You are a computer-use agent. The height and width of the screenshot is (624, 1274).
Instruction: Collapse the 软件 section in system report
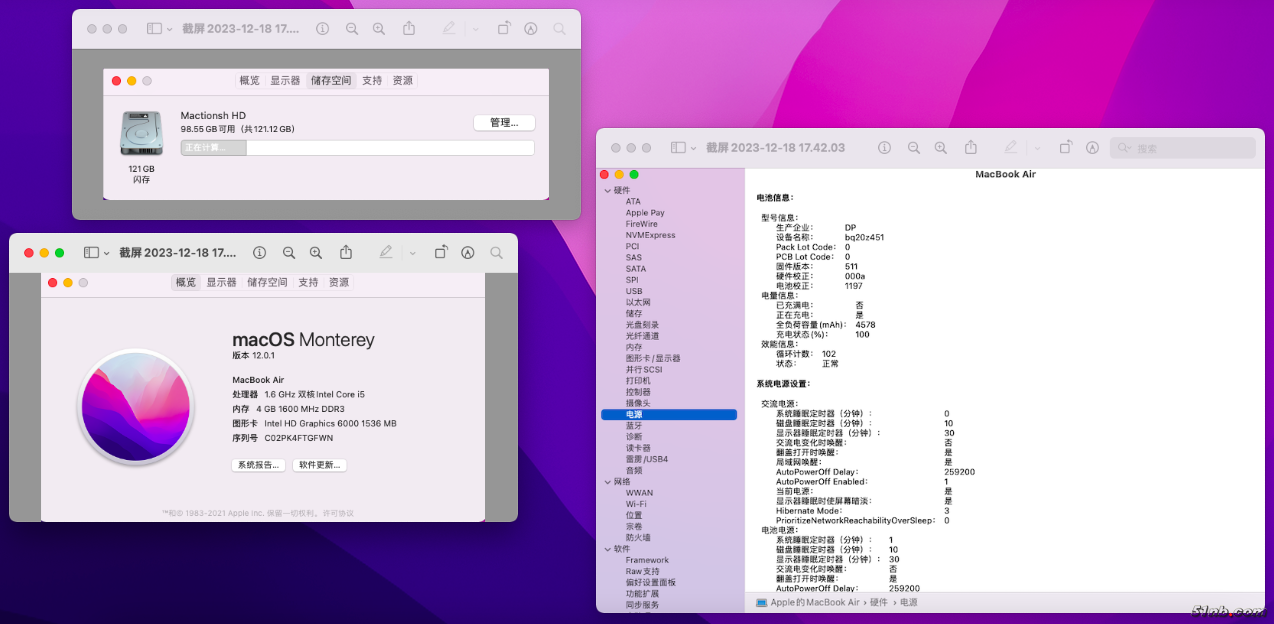pos(607,549)
